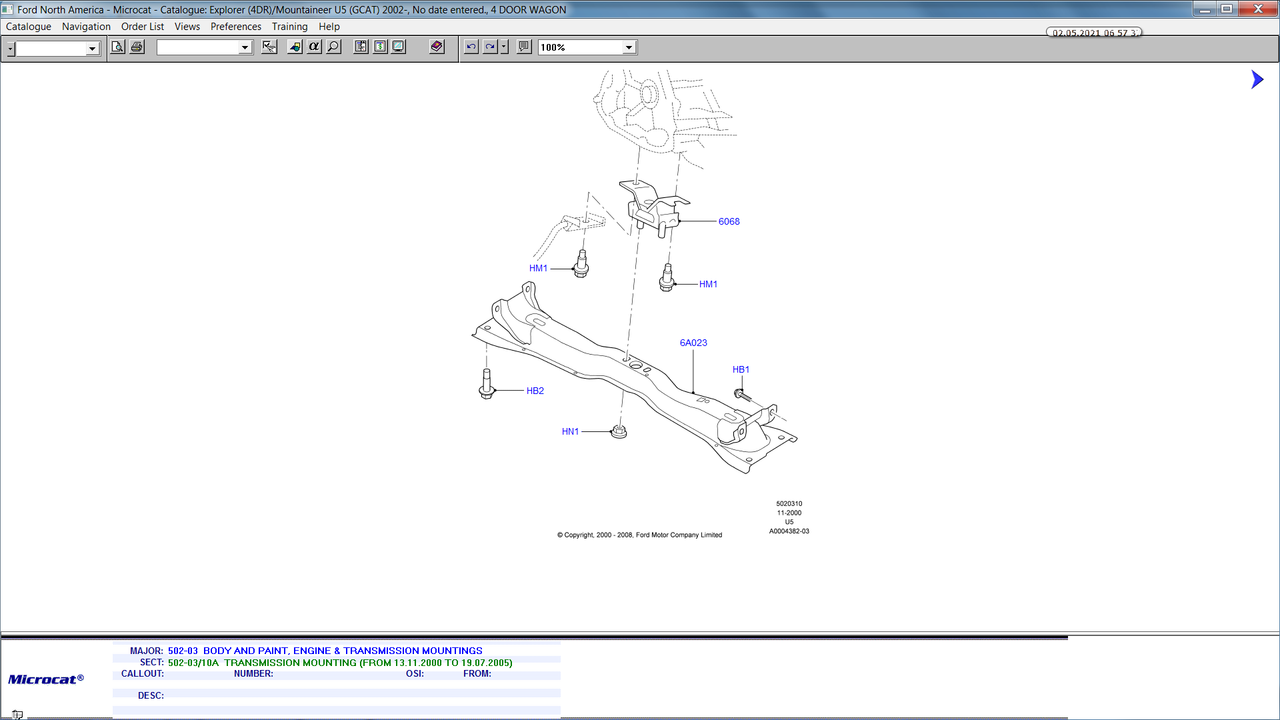
Task: Expand the first toolbar combo box
Action: tap(93, 48)
